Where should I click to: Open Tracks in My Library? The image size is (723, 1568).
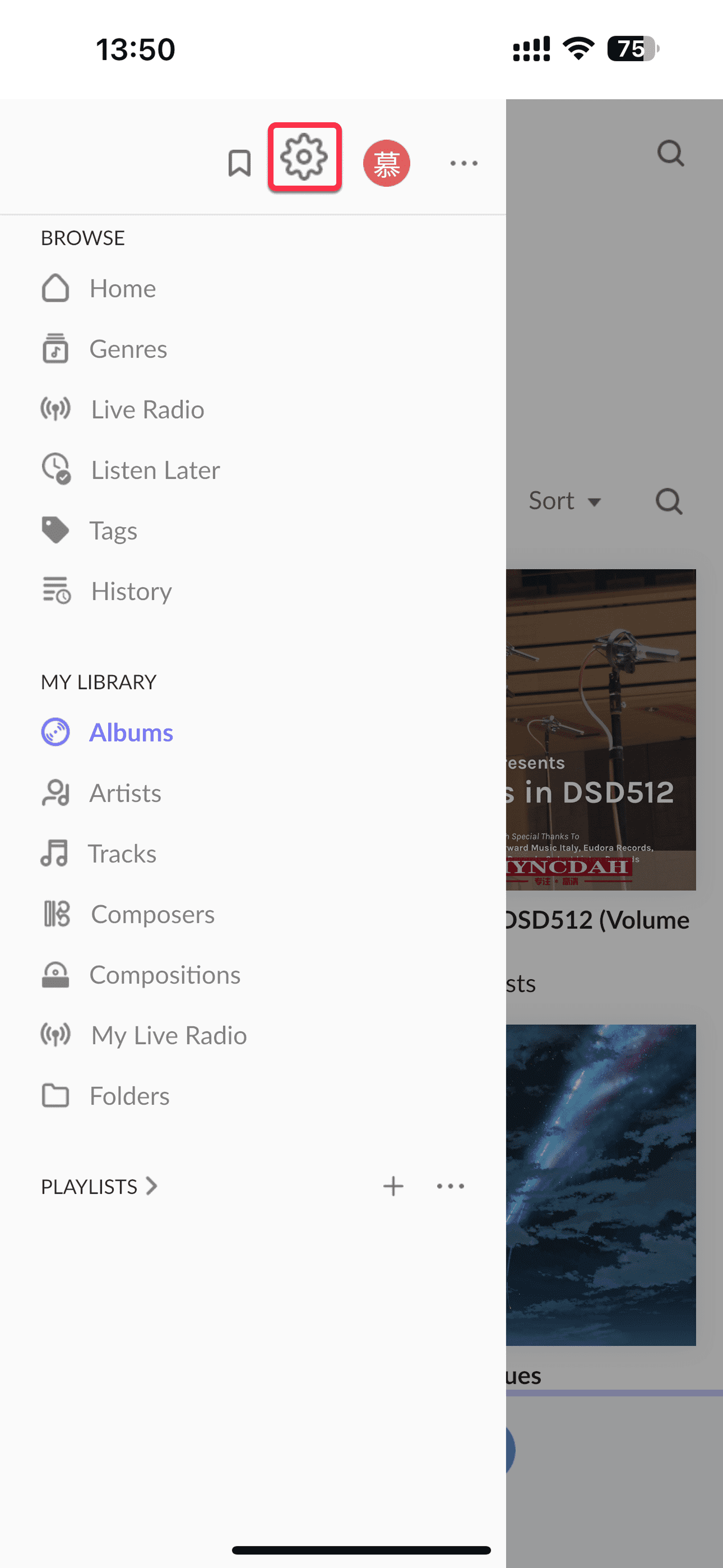click(x=122, y=854)
